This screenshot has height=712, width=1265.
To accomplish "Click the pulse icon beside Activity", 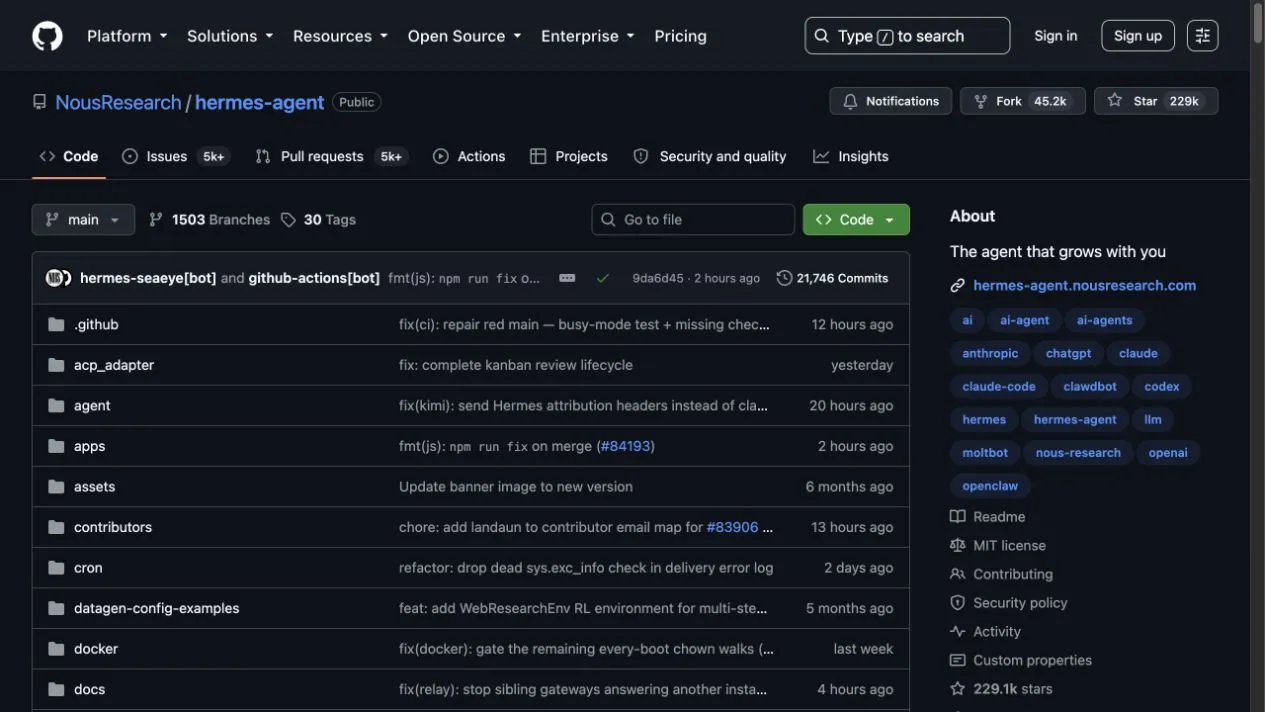I will (957, 632).
